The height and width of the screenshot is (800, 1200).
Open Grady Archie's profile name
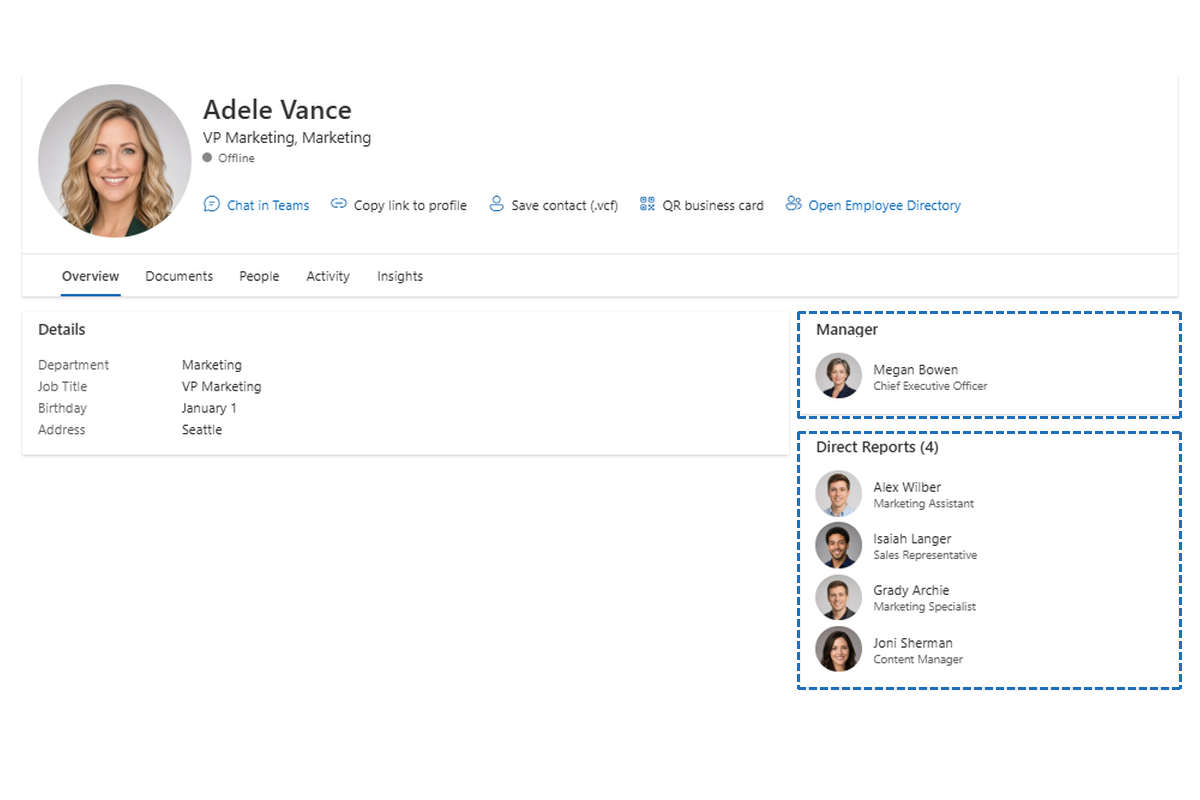(x=911, y=590)
